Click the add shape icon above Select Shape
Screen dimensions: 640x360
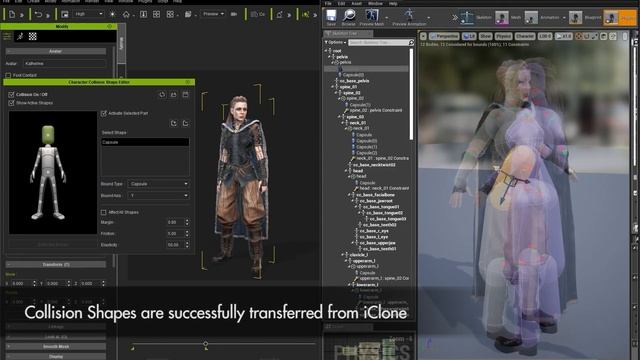tap(174, 123)
